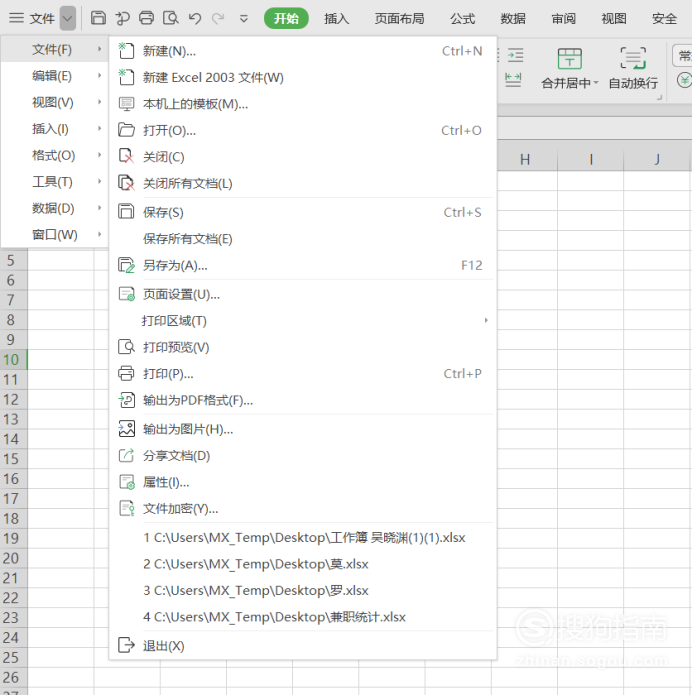Choose 打开(O)... menu entry
This screenshot has width=692, height=695.
(x=303, y=130)
